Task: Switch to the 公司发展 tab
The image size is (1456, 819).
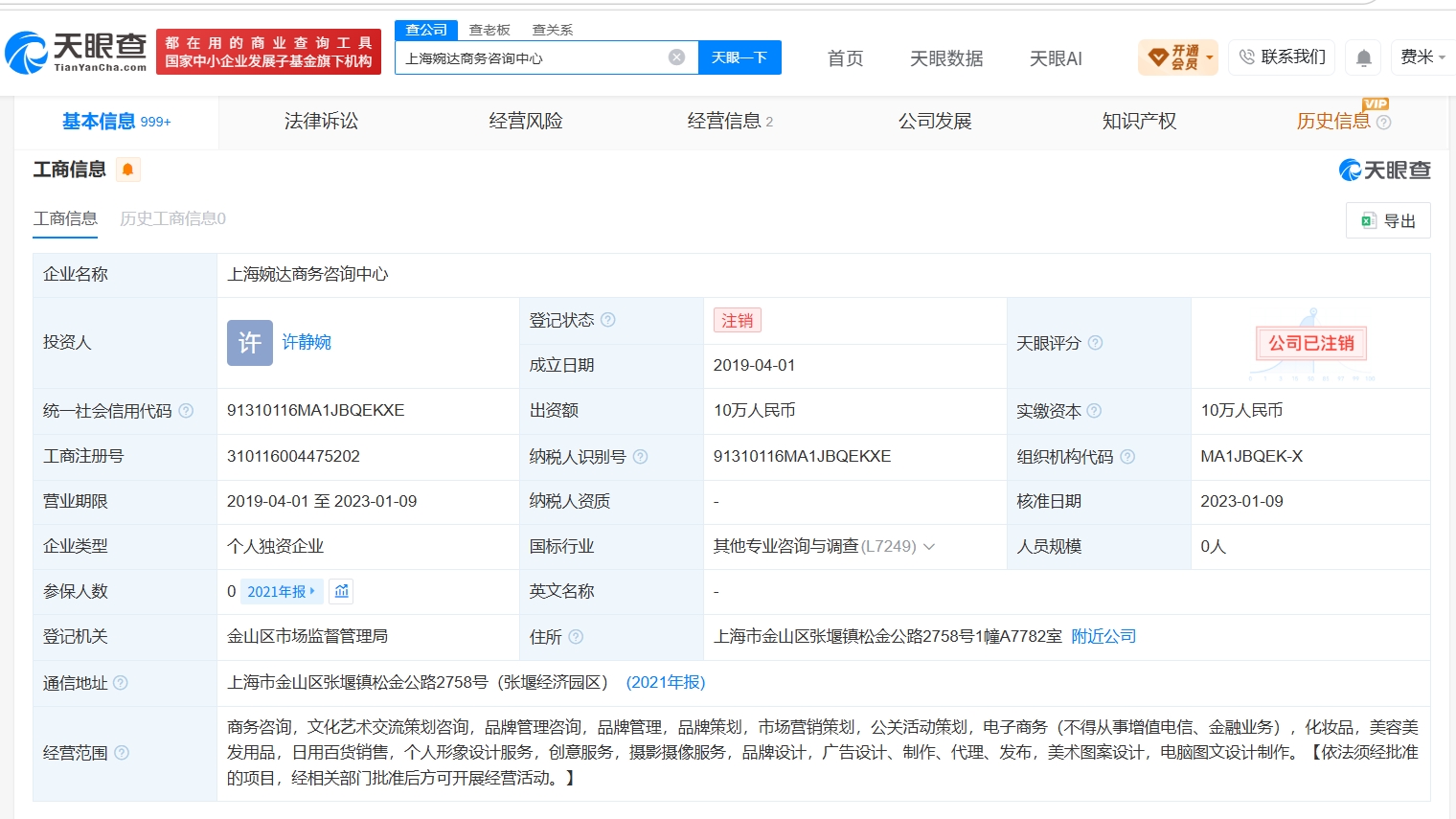Action: click(x=935, y=122)
